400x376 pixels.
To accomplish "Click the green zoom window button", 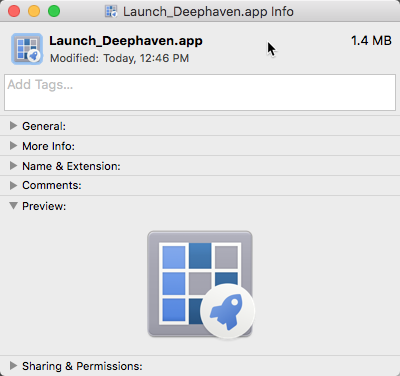I will (54, 11).
